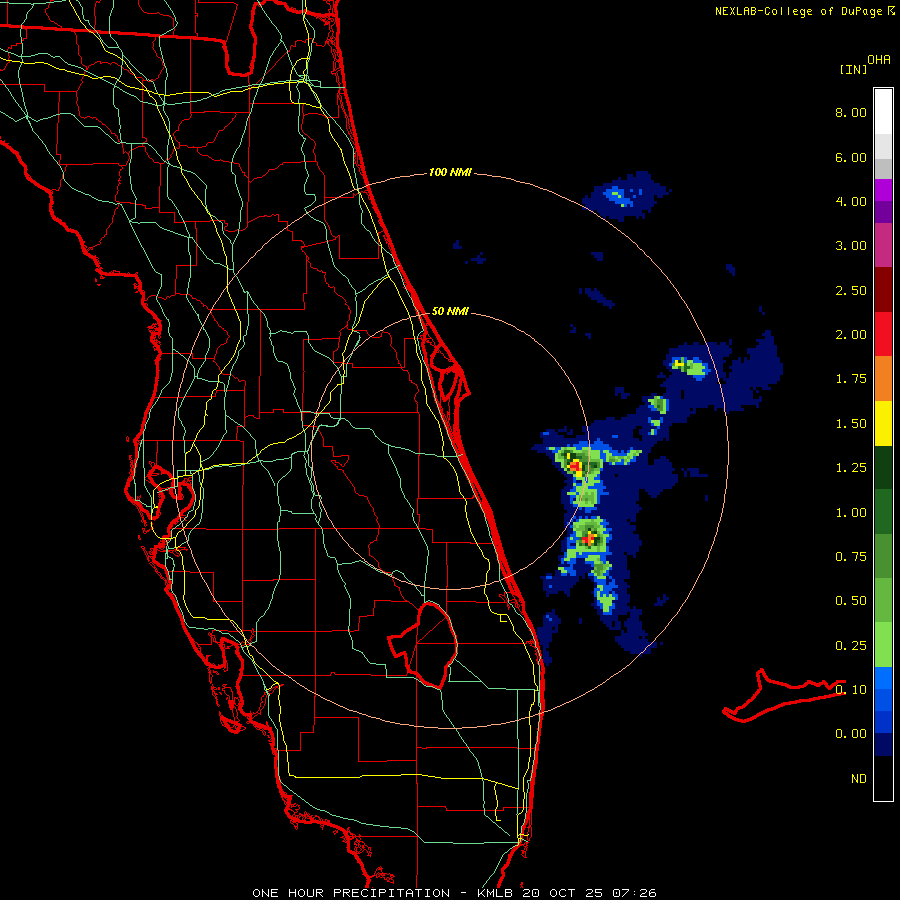Viewport: 900px width, 900px height.
Task: Click the NEXLAB-College of DuPage credit text
Action: click(798, 11)
